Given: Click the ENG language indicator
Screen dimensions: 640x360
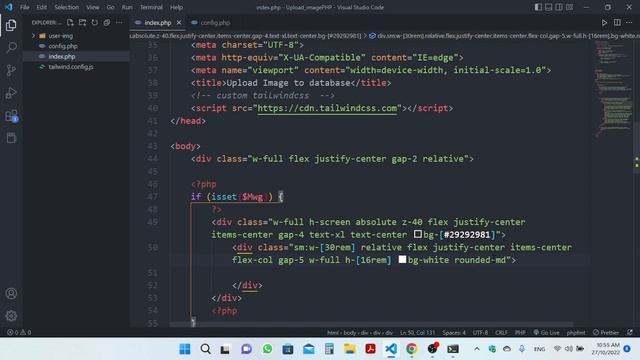Looking at the screenshot, I should pos(539,349).
